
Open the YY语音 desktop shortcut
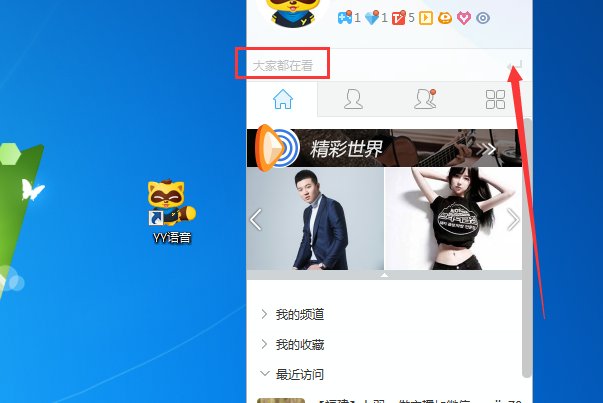tap(172, 211)
